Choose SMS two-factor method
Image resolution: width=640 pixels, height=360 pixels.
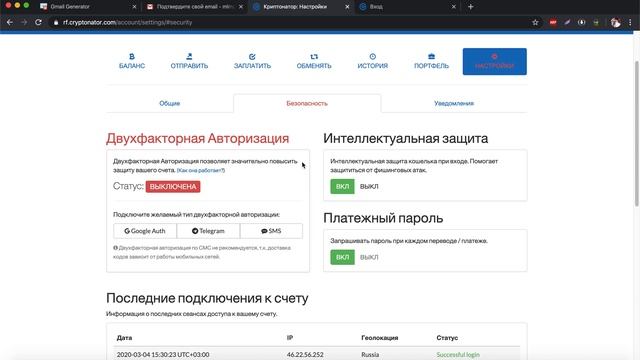[x=271, y=231]
